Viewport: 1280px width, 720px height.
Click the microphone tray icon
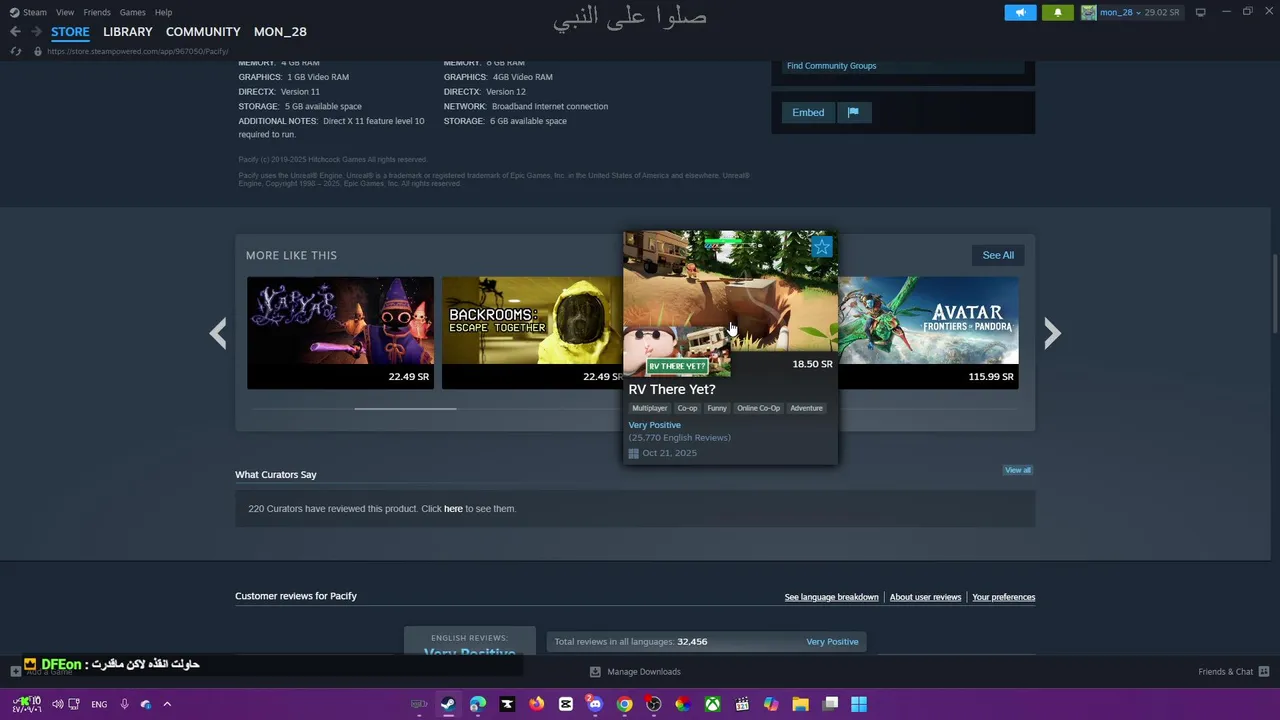pos(124,704)
